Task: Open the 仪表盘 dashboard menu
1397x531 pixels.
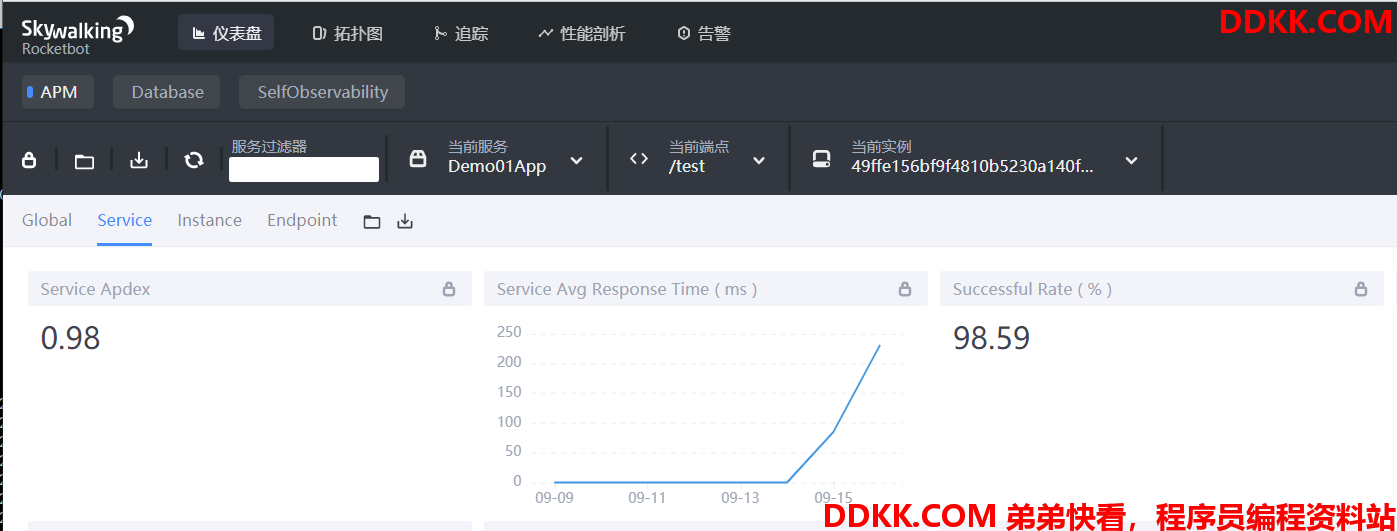Action: tap(226, 33)
